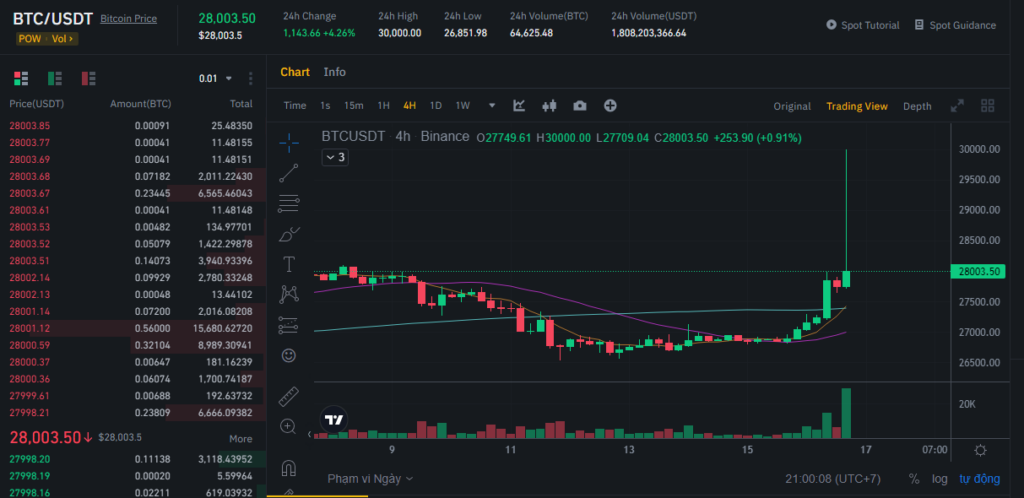1024x498 pixels.
Task: Click the sell order price 28003.85
Action: click(29, 126)
